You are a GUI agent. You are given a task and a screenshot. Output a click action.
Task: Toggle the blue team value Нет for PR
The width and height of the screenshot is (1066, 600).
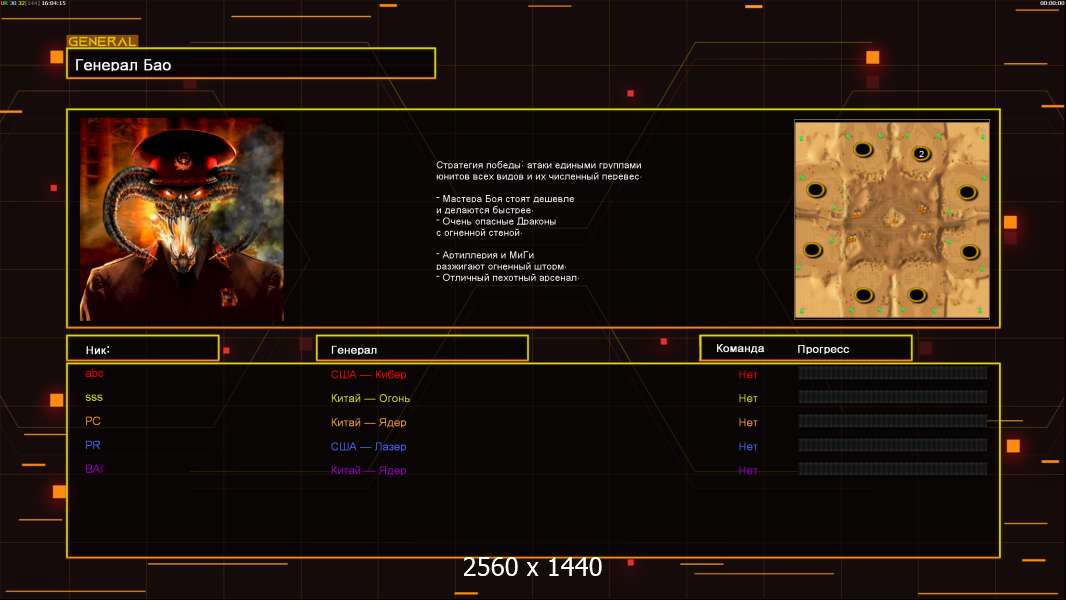point(748,447)
